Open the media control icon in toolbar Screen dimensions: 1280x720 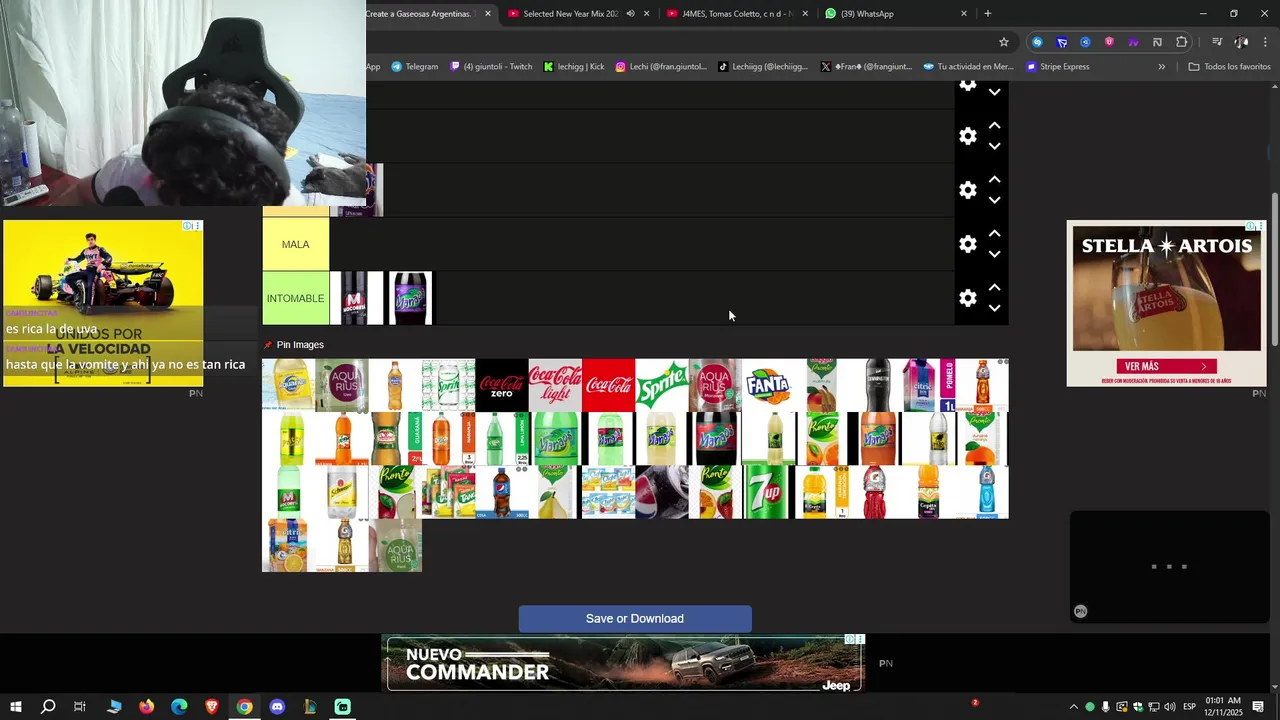(1217, 42)
